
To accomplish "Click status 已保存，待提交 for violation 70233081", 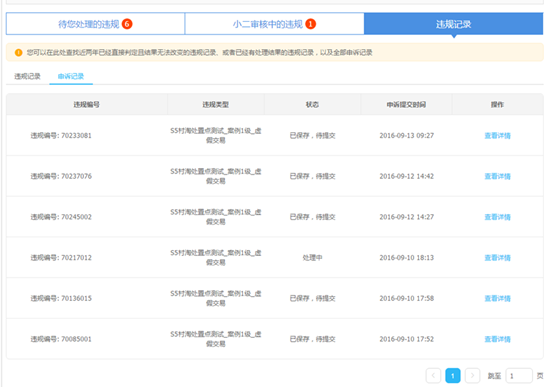I will (312, 135).
